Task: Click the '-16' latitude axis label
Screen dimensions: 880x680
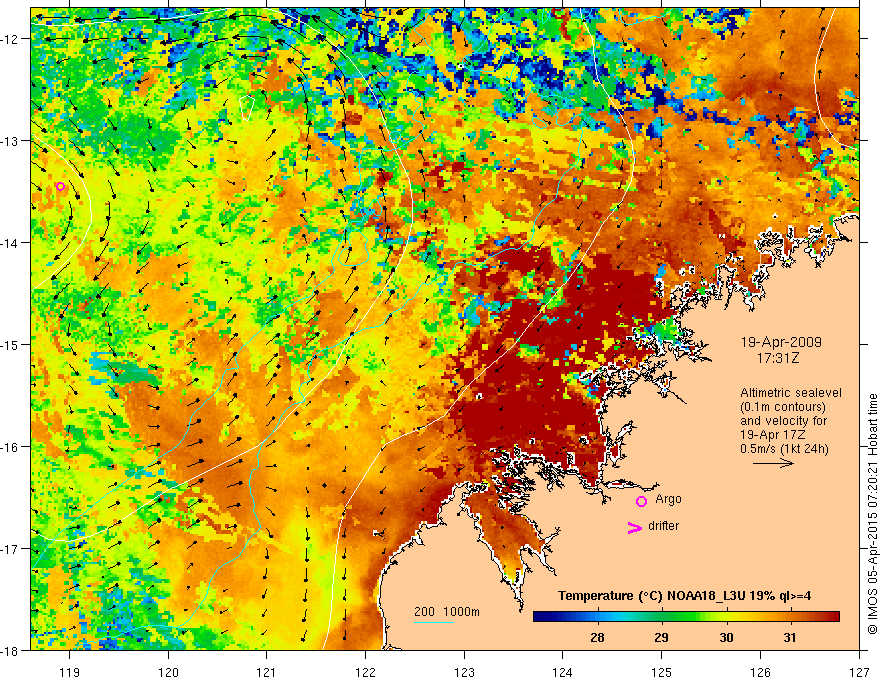Action: [12, 447]
